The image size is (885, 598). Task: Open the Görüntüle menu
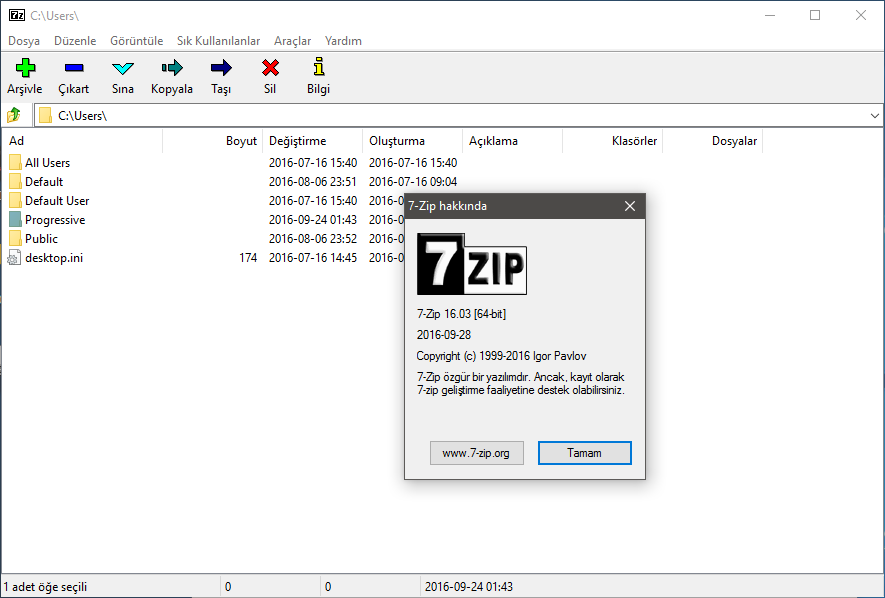[137, 41]
